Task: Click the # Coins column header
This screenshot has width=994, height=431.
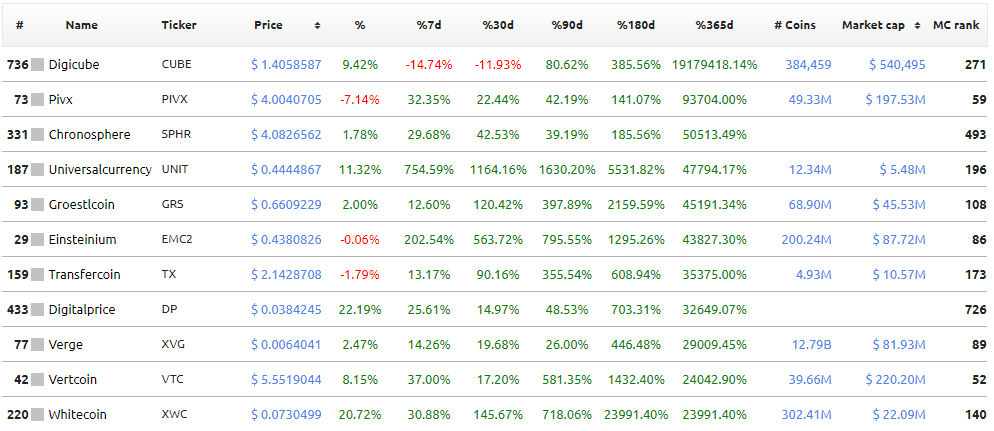Action: [x=795, y=25]
